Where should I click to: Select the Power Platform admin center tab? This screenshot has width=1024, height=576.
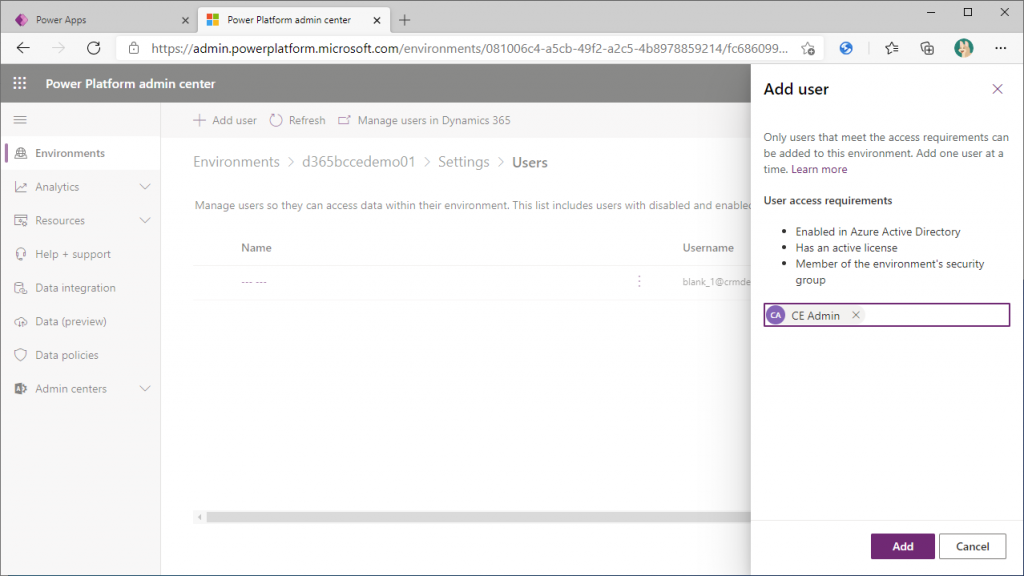295,20
